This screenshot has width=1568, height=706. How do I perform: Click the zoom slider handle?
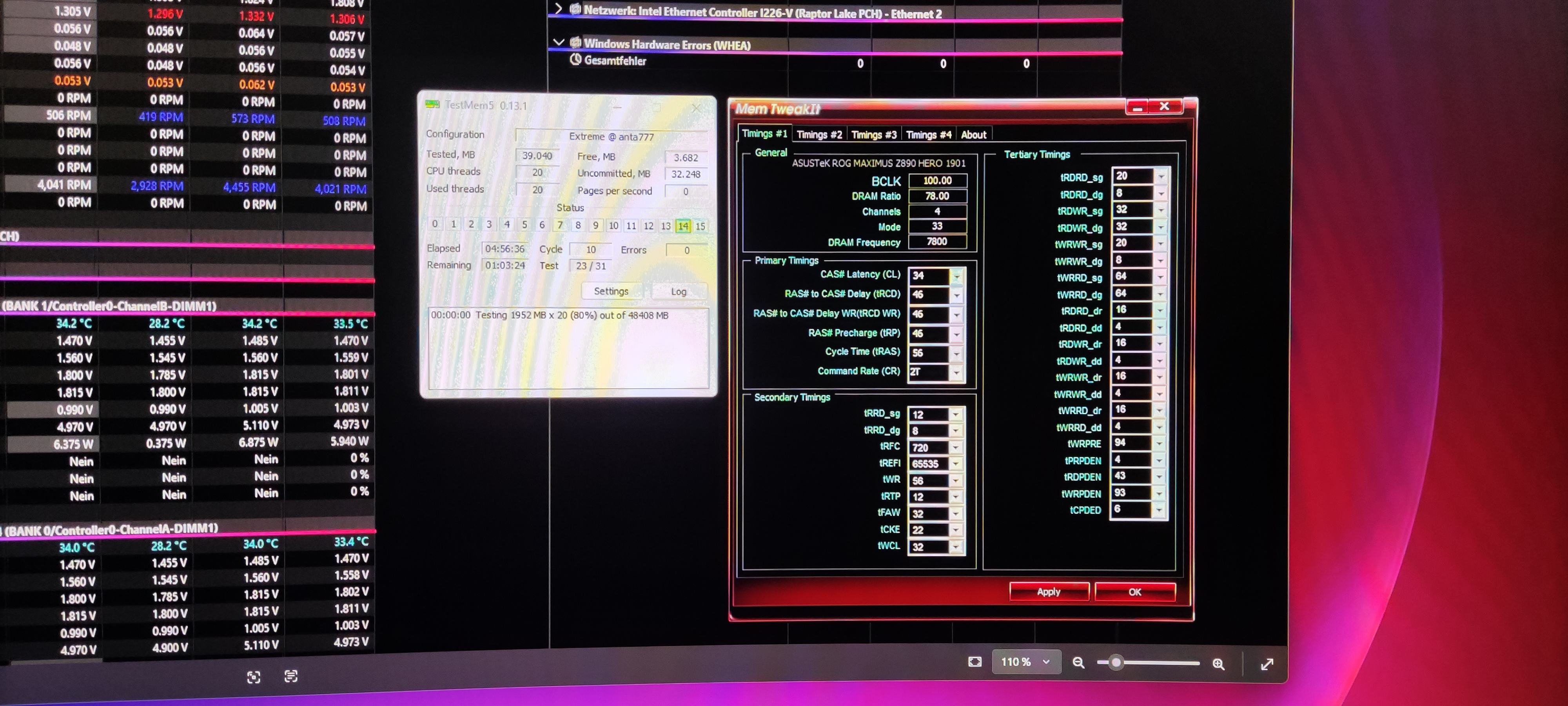1115,663
